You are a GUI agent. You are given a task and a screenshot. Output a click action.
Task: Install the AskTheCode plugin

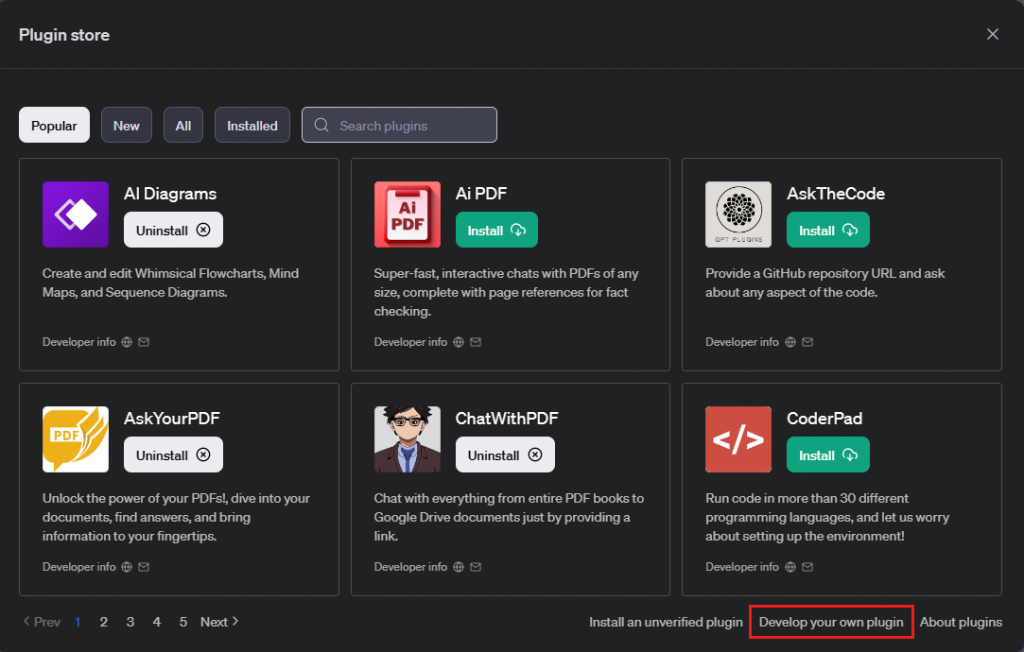click(x=827, y=230)
